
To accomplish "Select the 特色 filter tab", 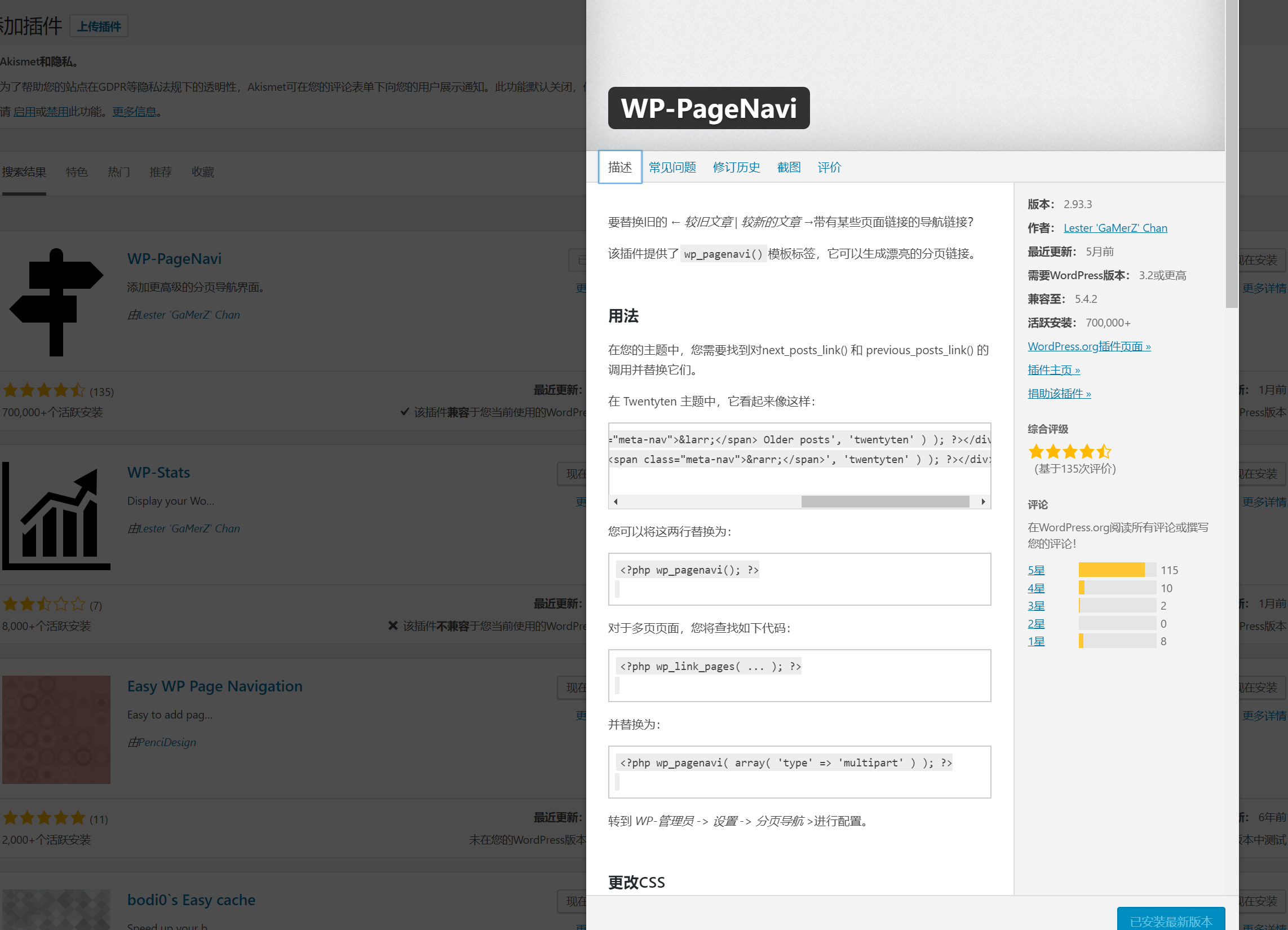I will click(77, 172).
